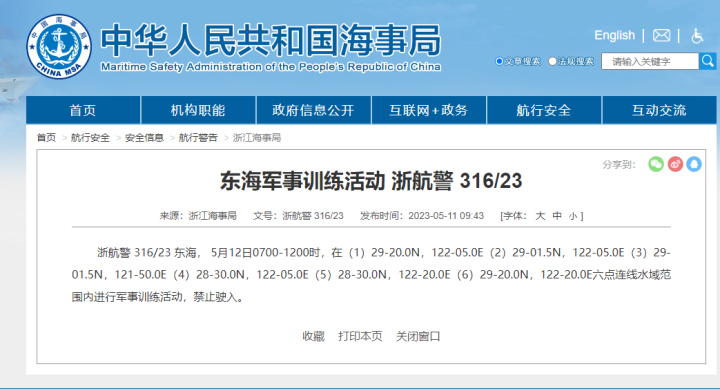Click the English language link

coord(614,35)
